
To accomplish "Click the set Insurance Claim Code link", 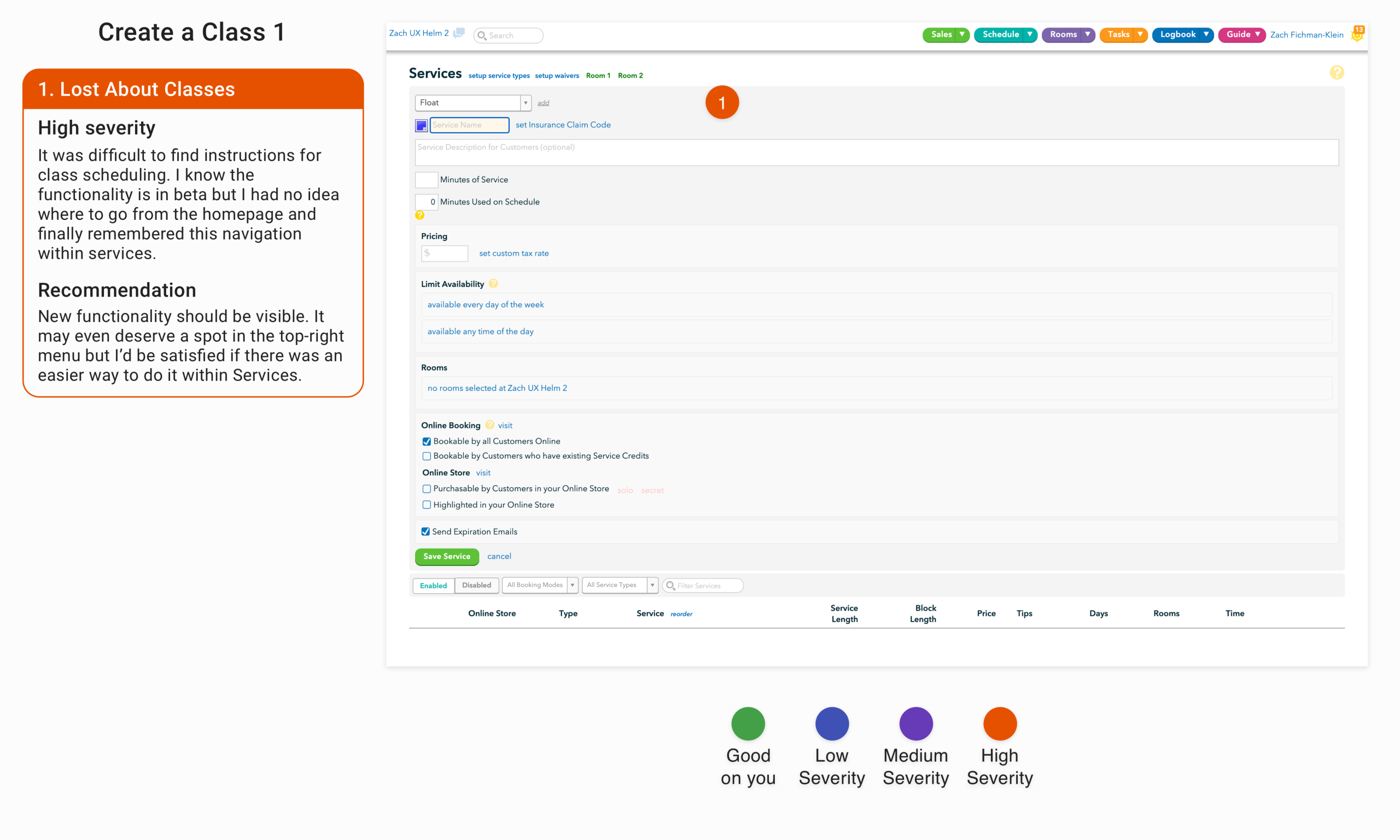I will (563, 125).
